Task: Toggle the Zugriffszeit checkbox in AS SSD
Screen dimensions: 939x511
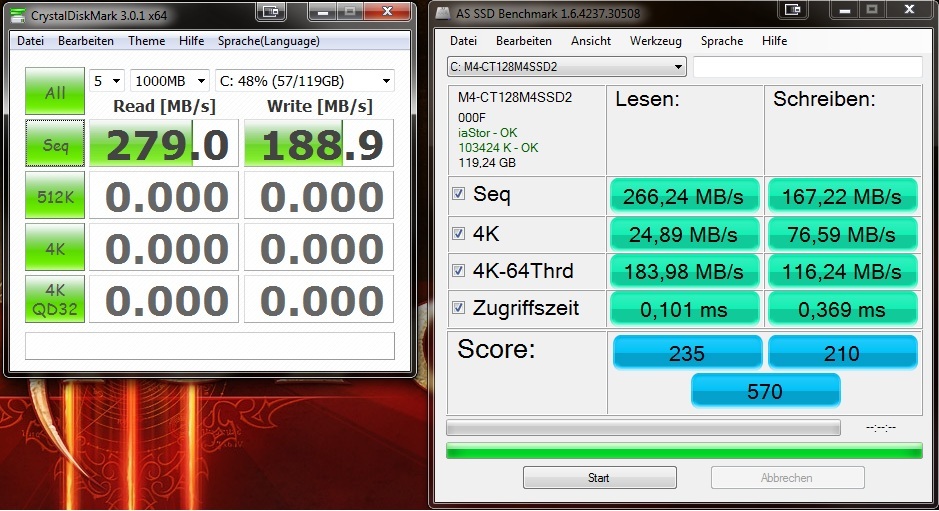Action: 459,308
